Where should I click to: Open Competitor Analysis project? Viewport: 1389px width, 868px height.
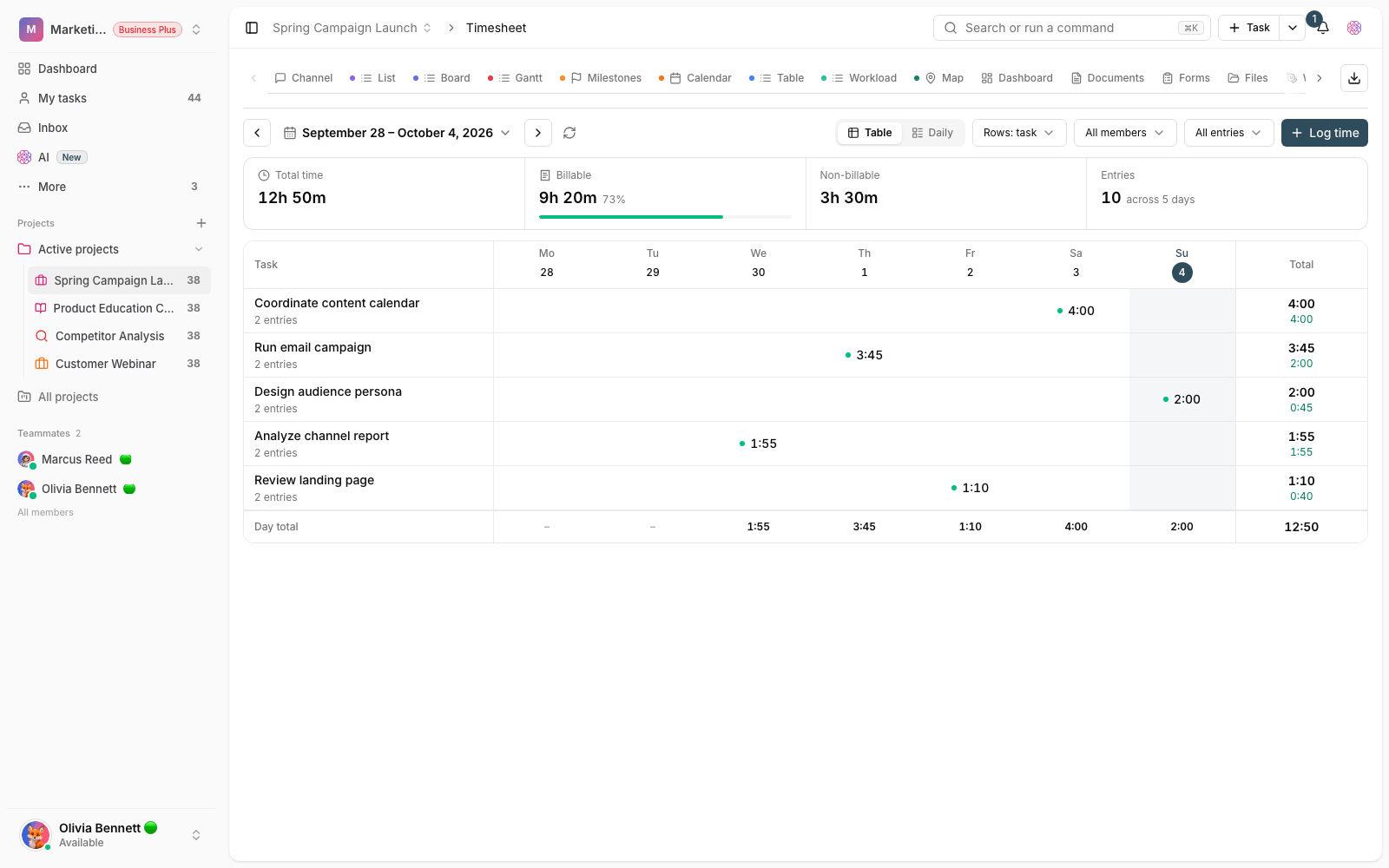coord(119,336)
